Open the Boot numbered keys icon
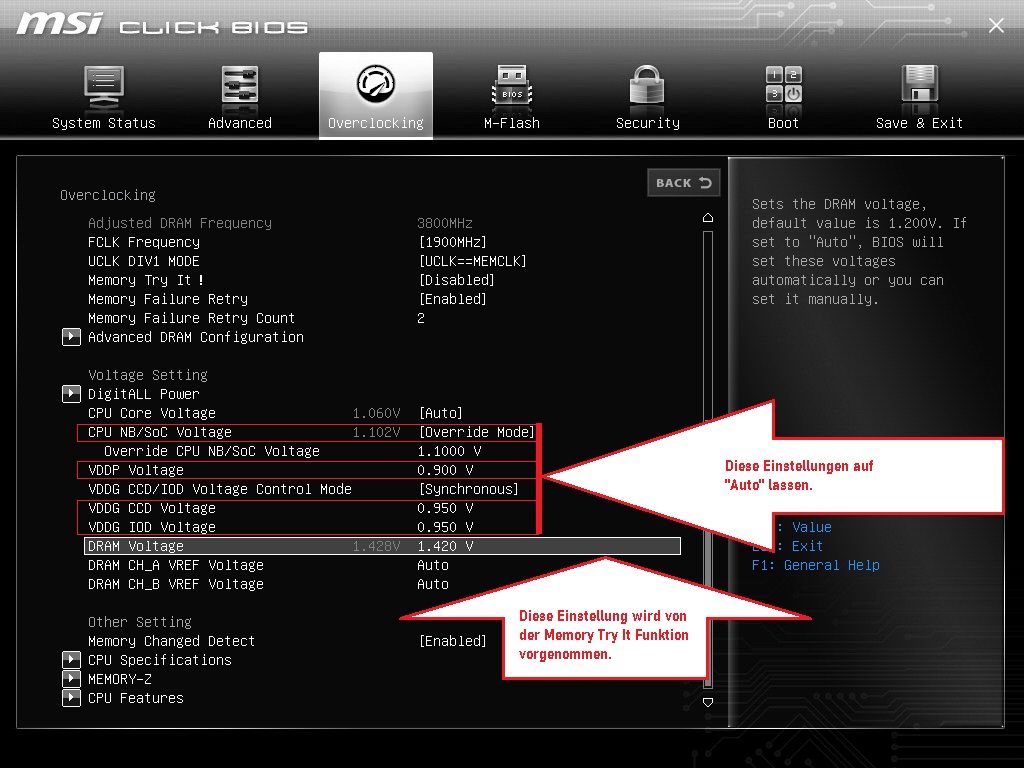 pyautogui.click(x=784, y=85)
